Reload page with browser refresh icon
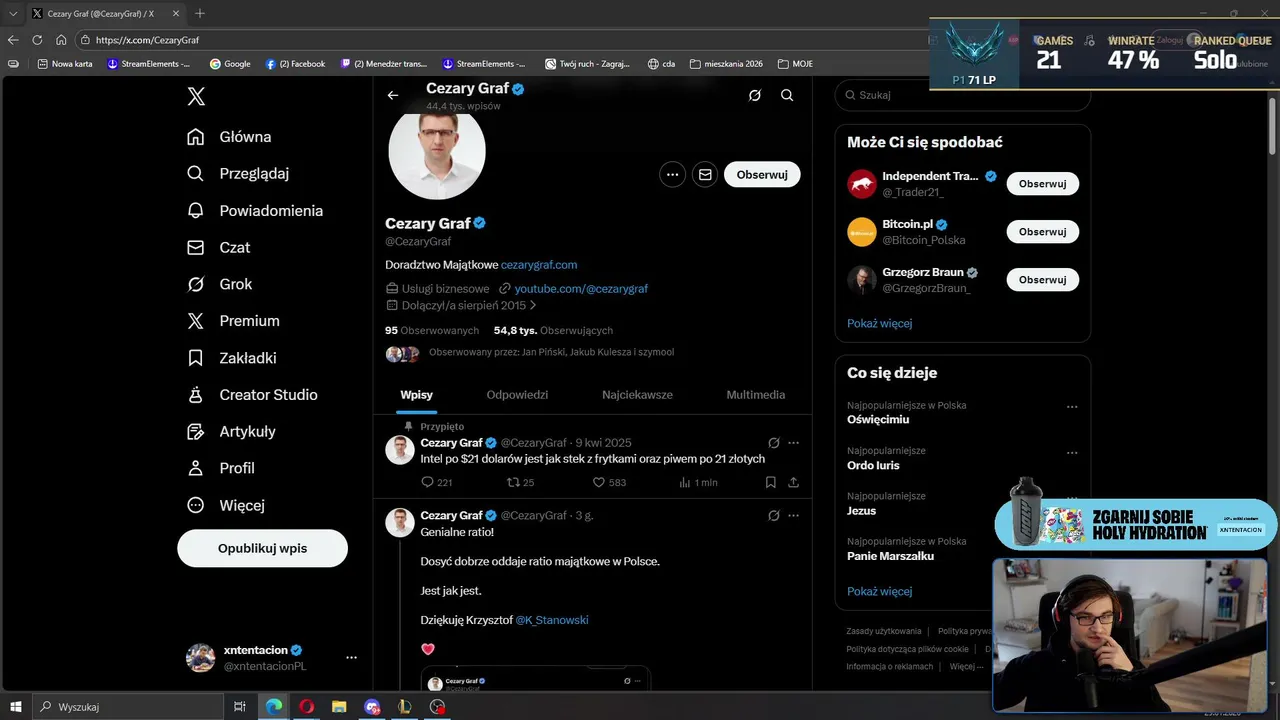 37,40
